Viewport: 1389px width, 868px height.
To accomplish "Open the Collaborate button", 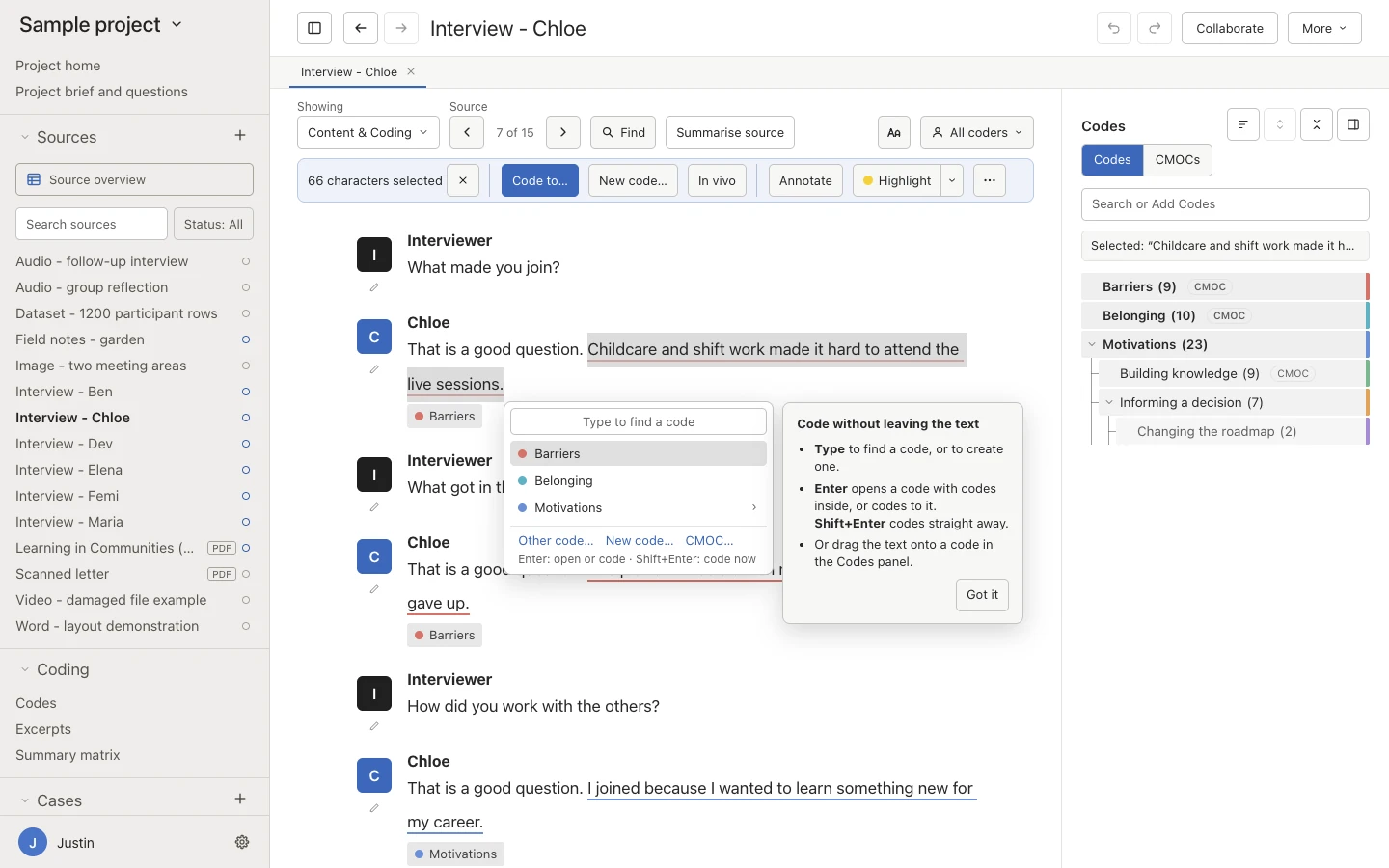I will coord(1230,28).
